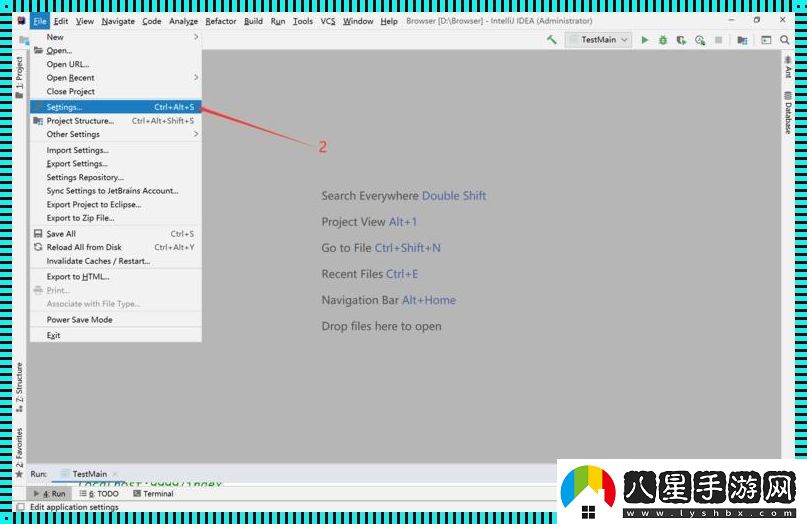Switch to the 4: Run tab
The height and width of the screenshot is (524, 807).
tap(50, 494)
